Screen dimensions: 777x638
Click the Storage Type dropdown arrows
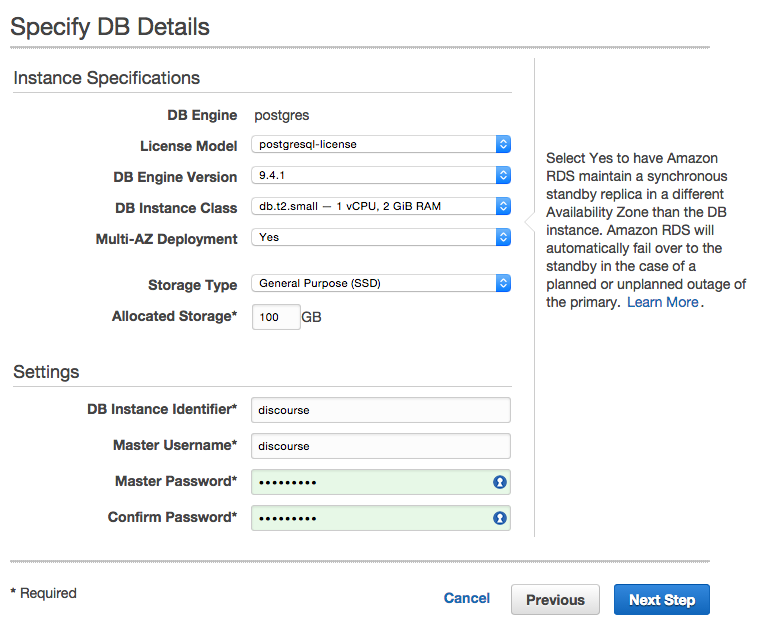(x=503, y=283)
